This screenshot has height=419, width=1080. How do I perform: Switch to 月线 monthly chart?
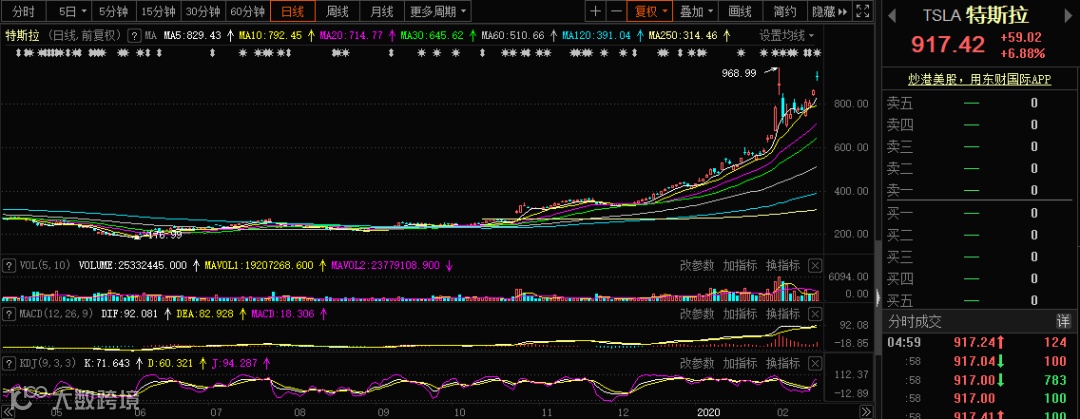(382, 11)
